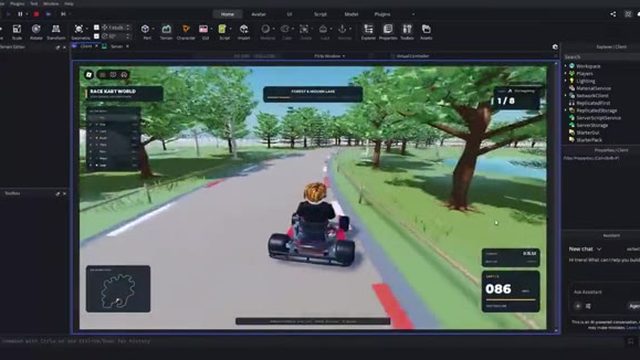This screenshot has width=640, height=360.
Task: Toggle the Properties panel icon
Action: pyautogui.click(x=388, y=32)
